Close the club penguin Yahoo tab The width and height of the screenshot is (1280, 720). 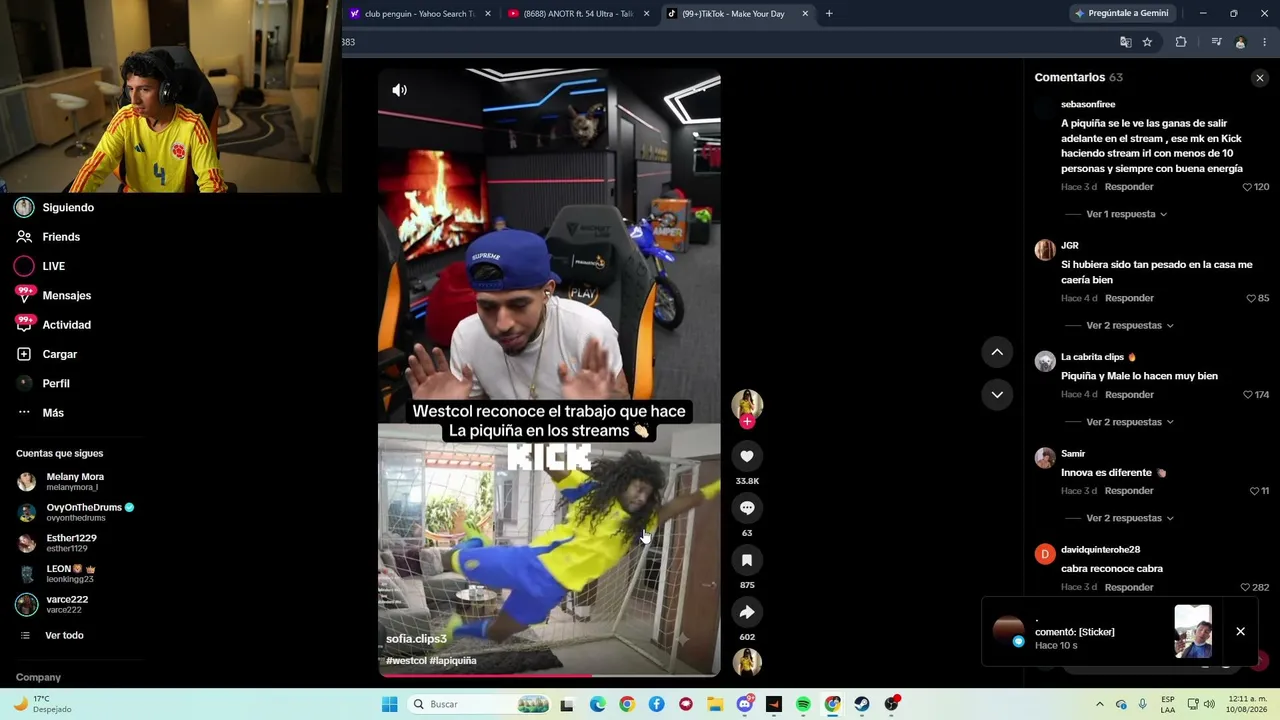point(488,14)
